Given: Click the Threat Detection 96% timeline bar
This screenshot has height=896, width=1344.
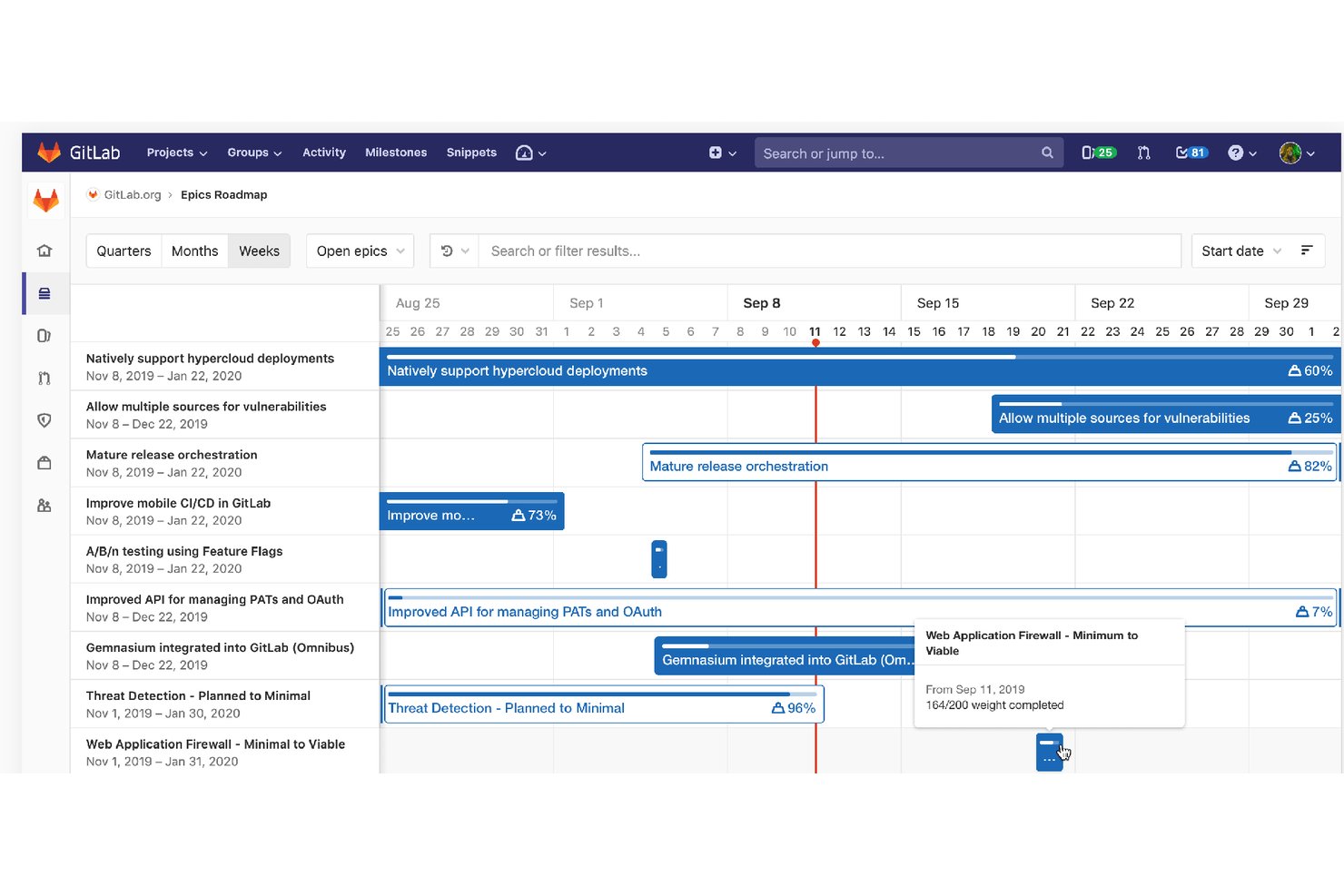Looking at the screenshot, I should (604, 704).
